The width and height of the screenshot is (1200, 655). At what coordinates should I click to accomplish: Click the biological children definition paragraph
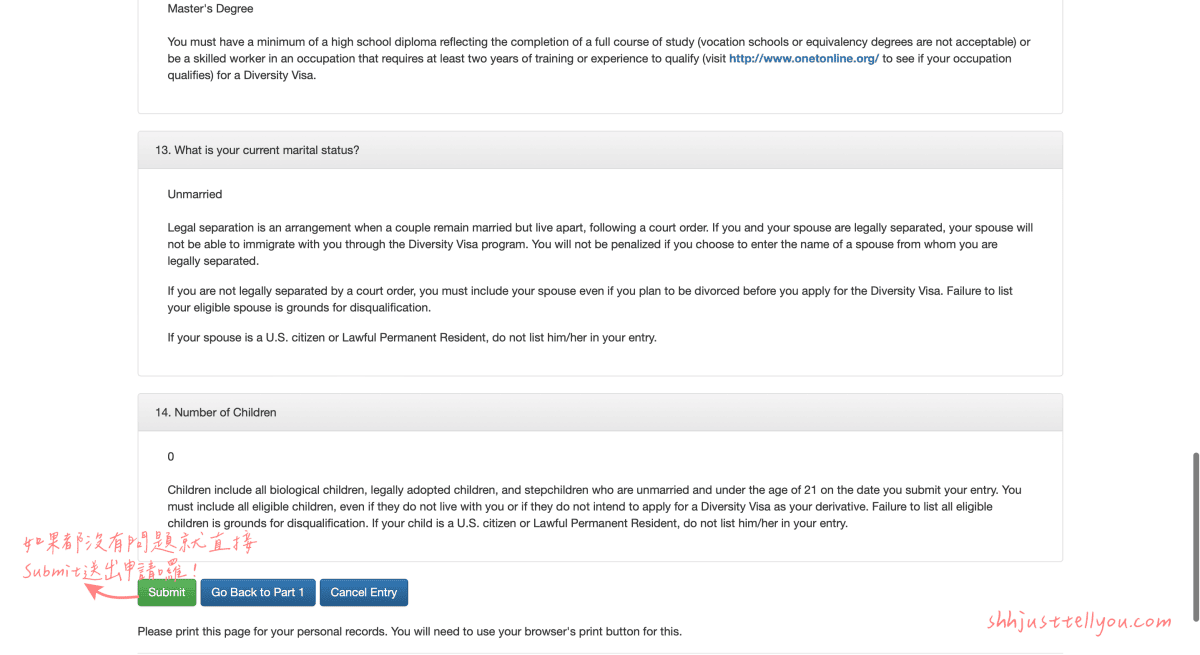point(595,507)
